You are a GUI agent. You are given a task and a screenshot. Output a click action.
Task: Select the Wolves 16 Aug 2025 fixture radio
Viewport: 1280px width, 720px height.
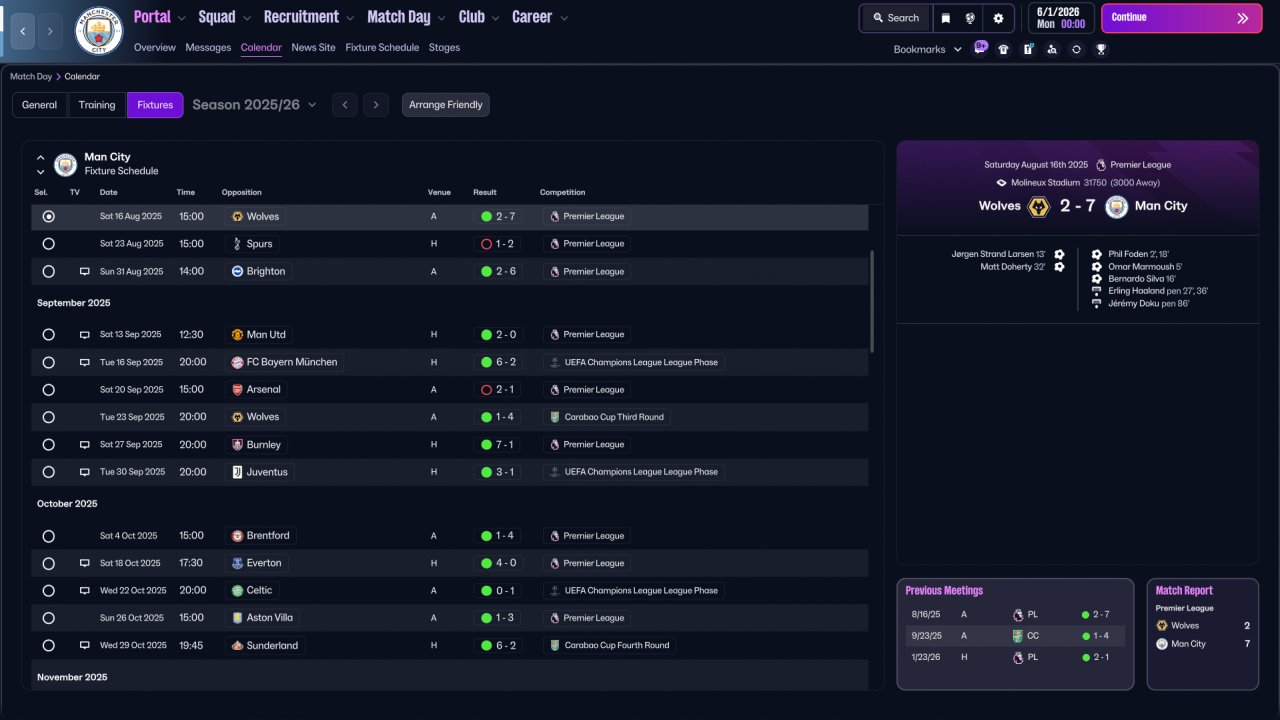point(48,216)
